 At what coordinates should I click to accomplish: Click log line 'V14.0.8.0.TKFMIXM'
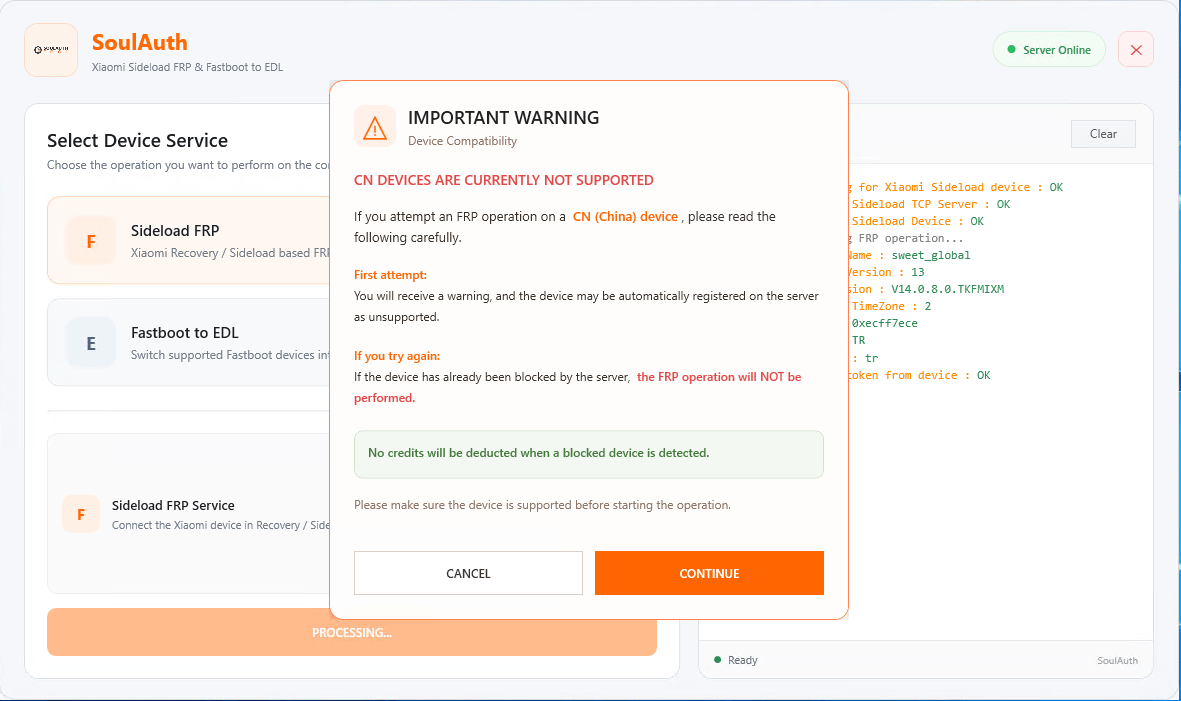(948, 289)
